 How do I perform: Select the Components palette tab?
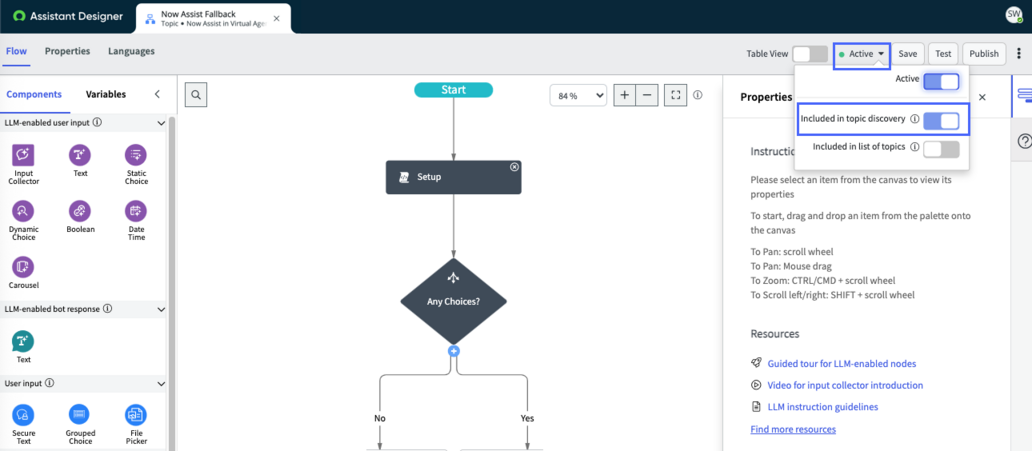(34, 94)
